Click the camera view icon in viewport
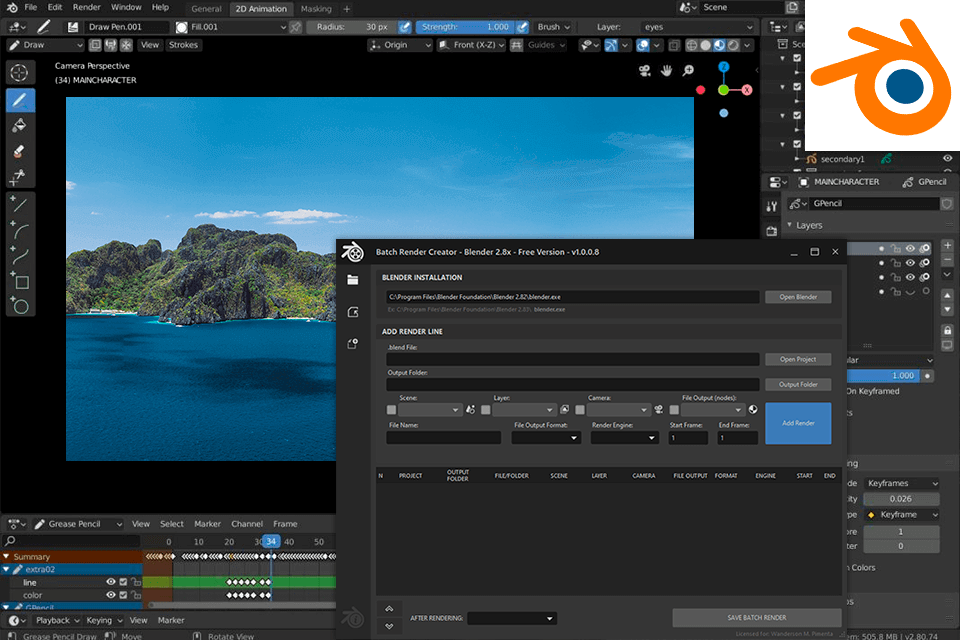960x640 pixels. pyautogui.click(x=645, y=71)
